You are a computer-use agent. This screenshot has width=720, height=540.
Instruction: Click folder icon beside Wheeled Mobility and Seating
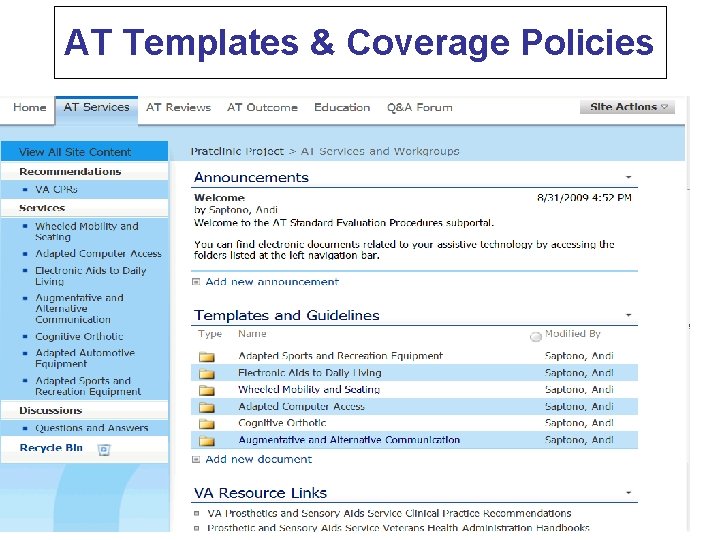[207, 390]
